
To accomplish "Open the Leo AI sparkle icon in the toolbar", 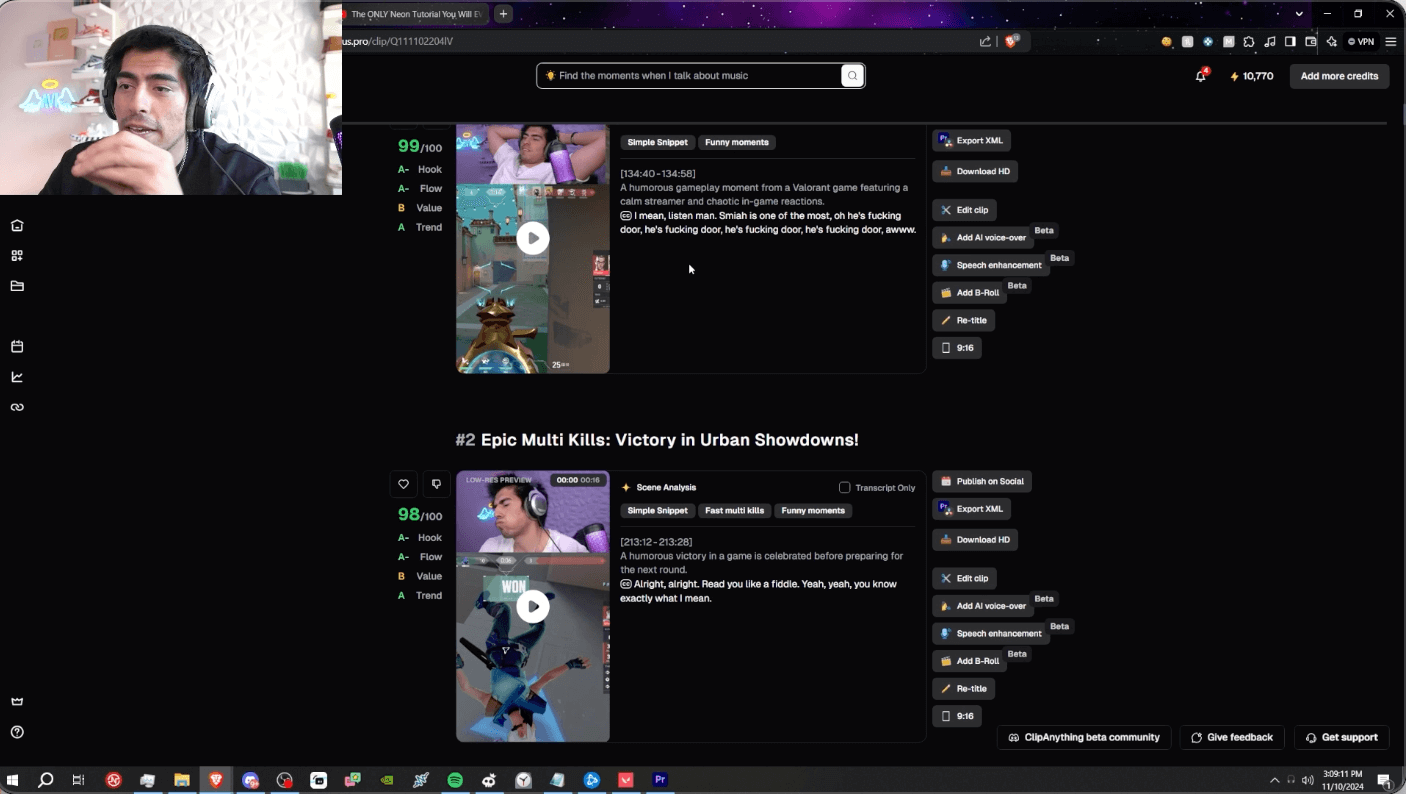I will (1331, 42).
